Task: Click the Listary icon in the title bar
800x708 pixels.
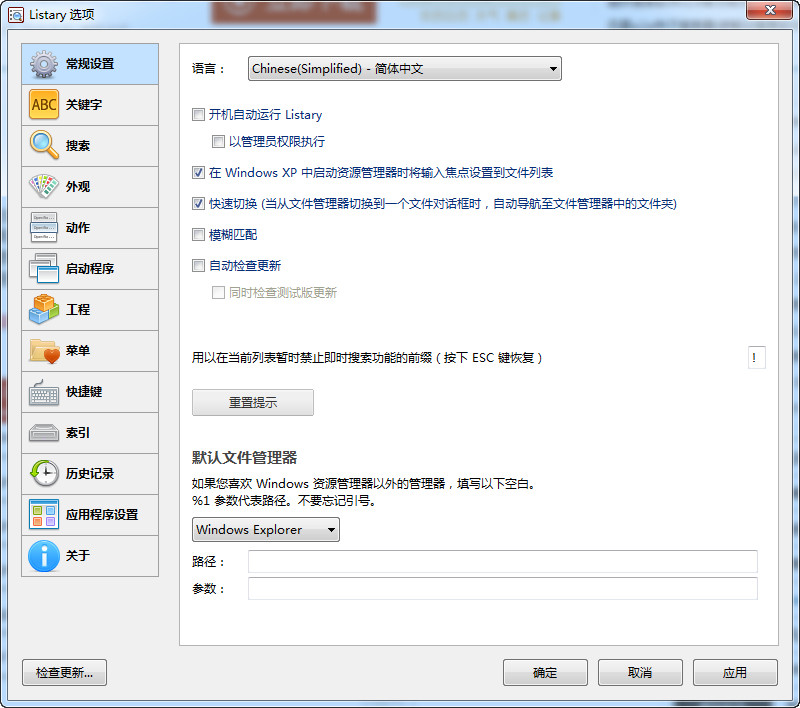Action: pyautogui.click(x=16, y=15)
